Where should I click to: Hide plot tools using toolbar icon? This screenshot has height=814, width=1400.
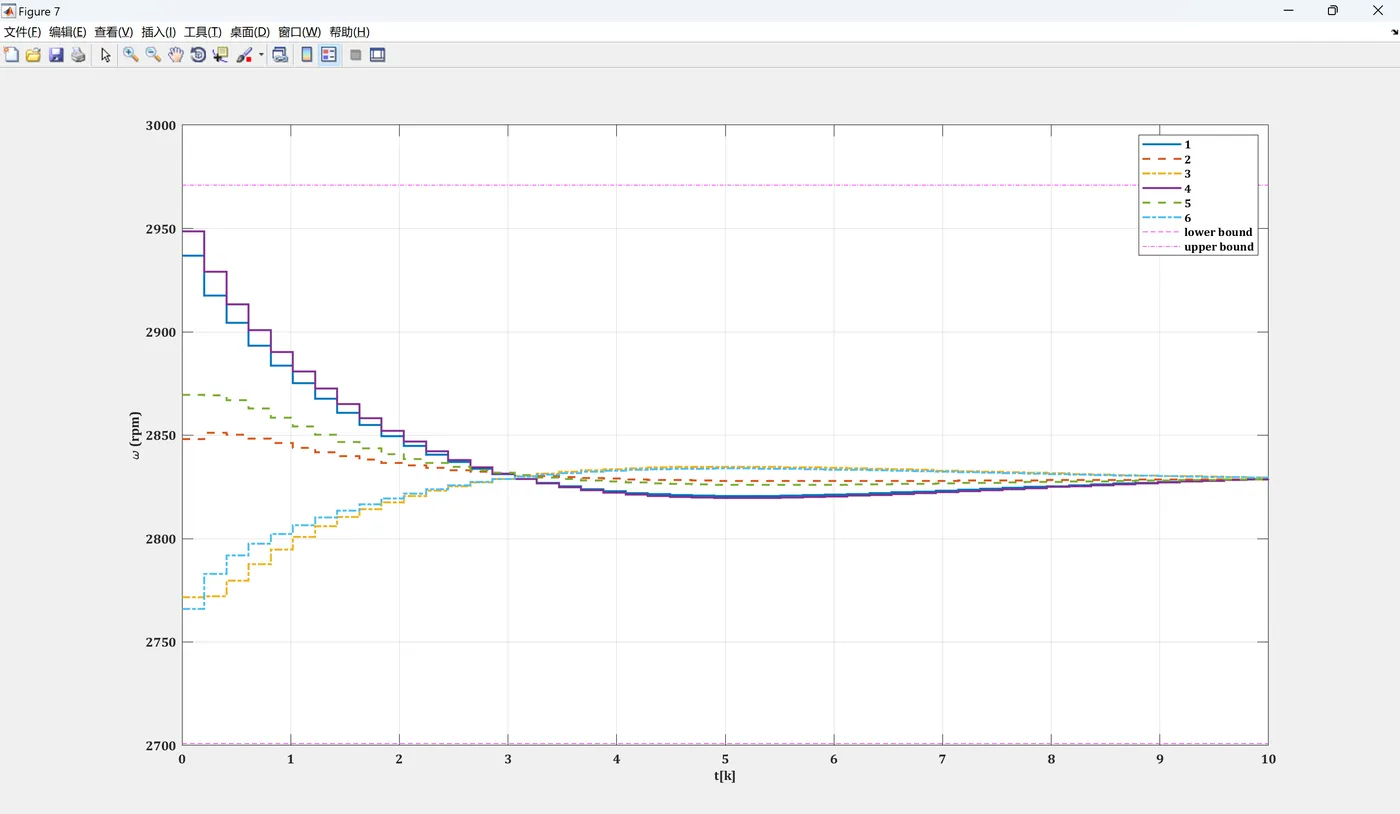coord(355,55)
